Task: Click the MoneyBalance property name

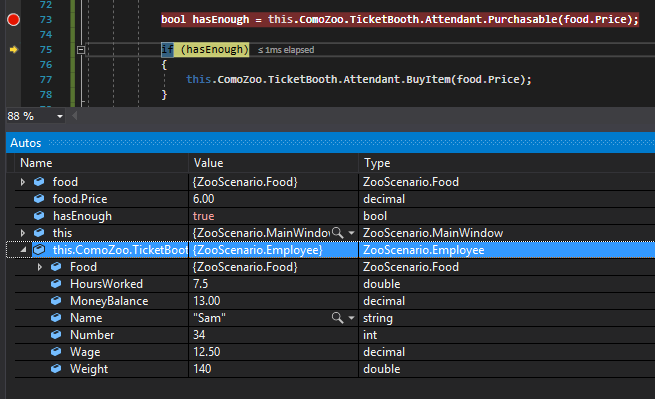Action: click(109, 301)
